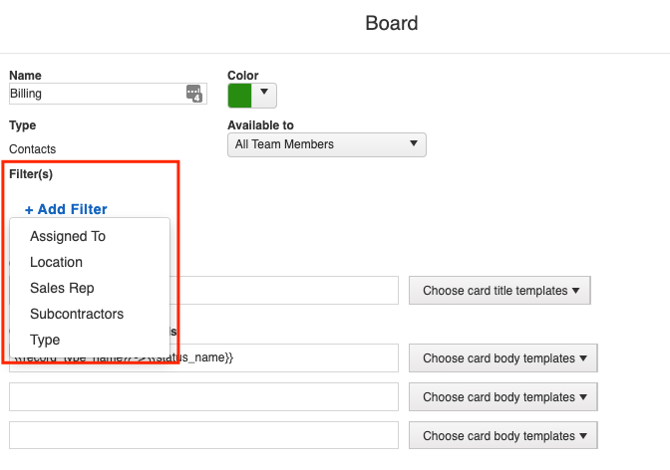670x470 pixels.
Task: Select Subcontractors in the filter list
Action: [x=77, y=314]
